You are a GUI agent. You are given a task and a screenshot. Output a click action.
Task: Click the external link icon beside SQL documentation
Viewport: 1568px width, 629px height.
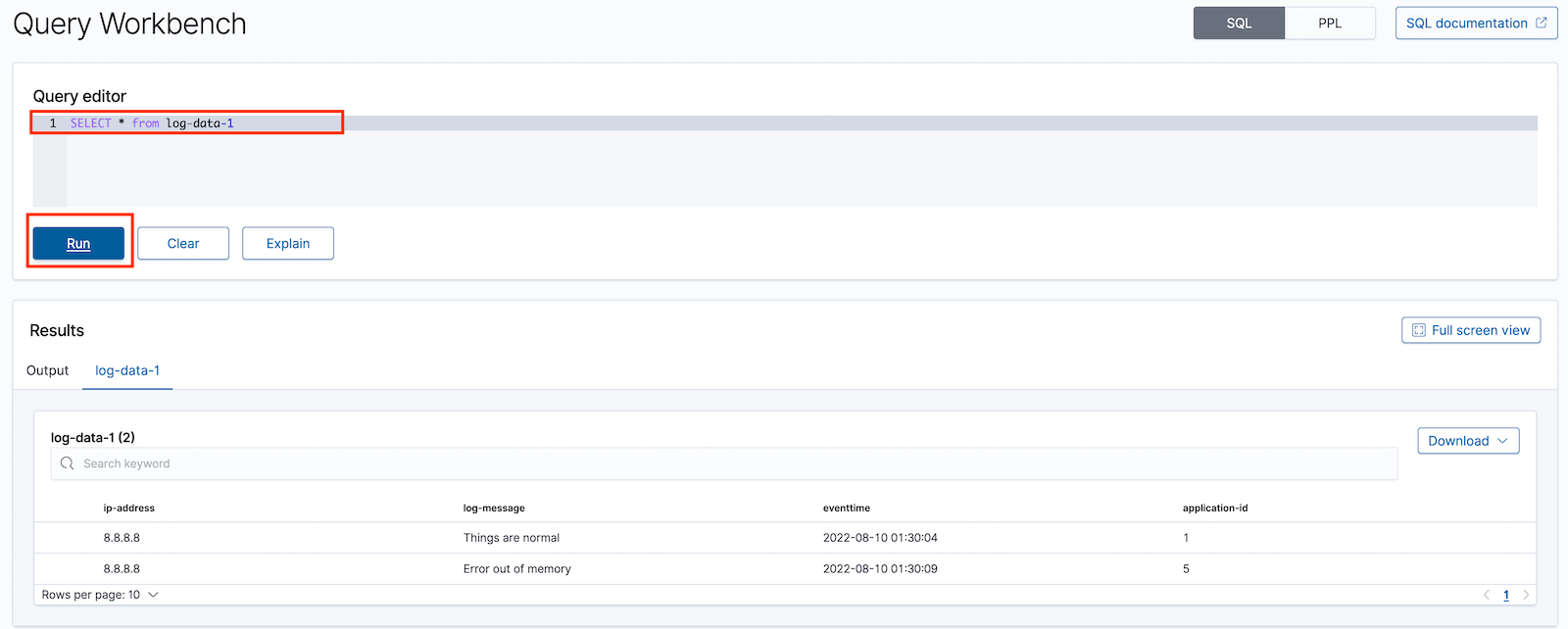click(x=1541, y=23)
